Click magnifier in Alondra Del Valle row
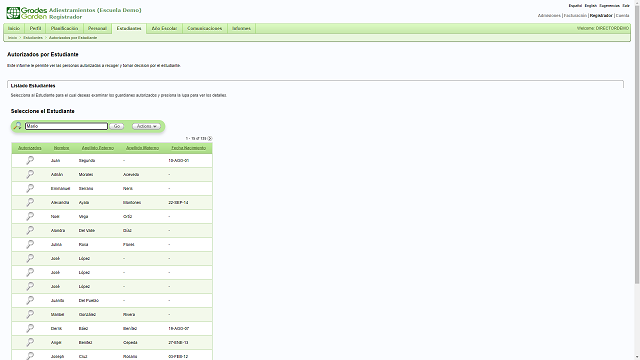Image resolution: width=640 pixels, height=360 pixels. [30, 230]
